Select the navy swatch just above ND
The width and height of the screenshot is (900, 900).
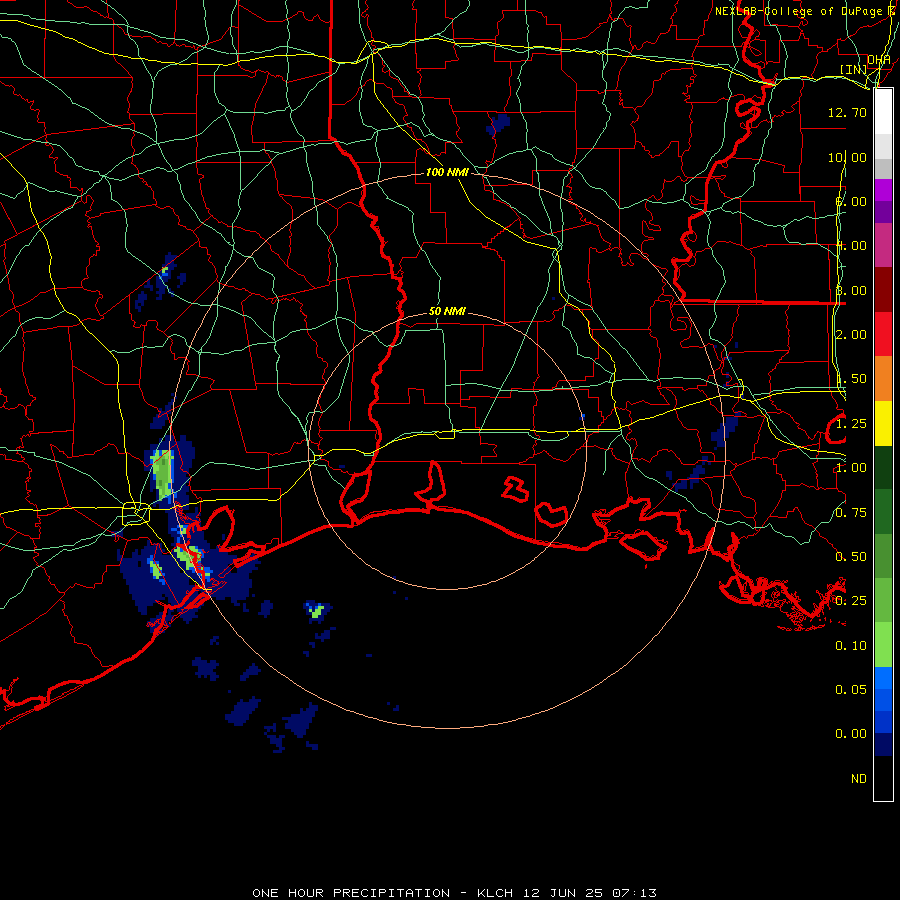pos(883,744)
